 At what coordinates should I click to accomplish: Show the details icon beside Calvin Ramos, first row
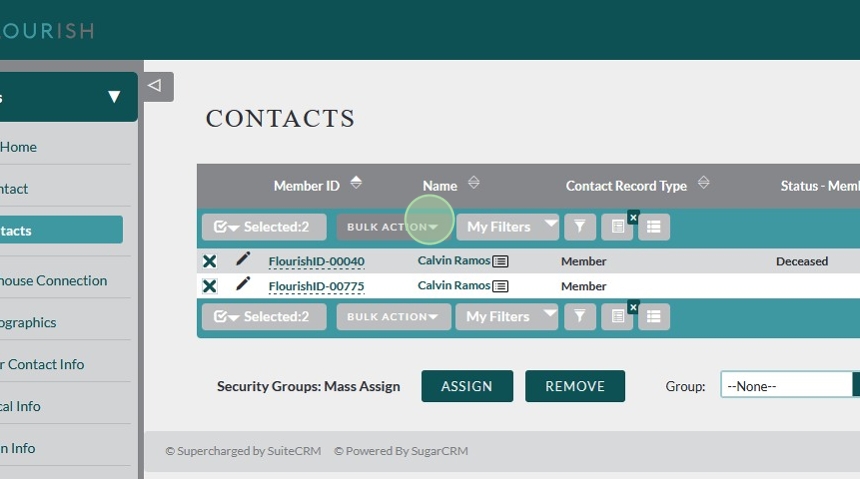tap(501, 261)
